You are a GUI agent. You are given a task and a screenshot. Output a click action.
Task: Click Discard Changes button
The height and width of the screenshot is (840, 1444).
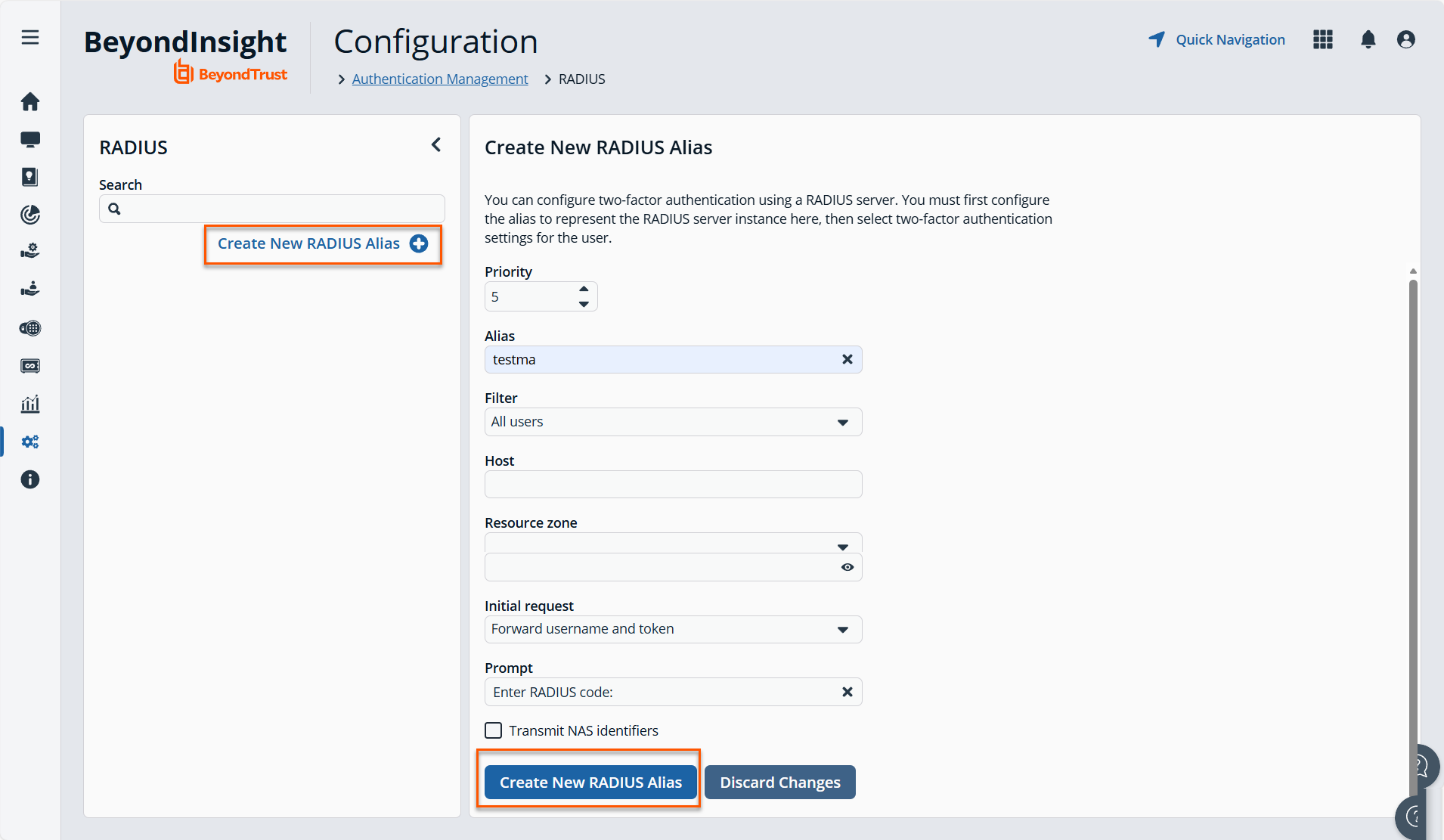click(780, 783)
